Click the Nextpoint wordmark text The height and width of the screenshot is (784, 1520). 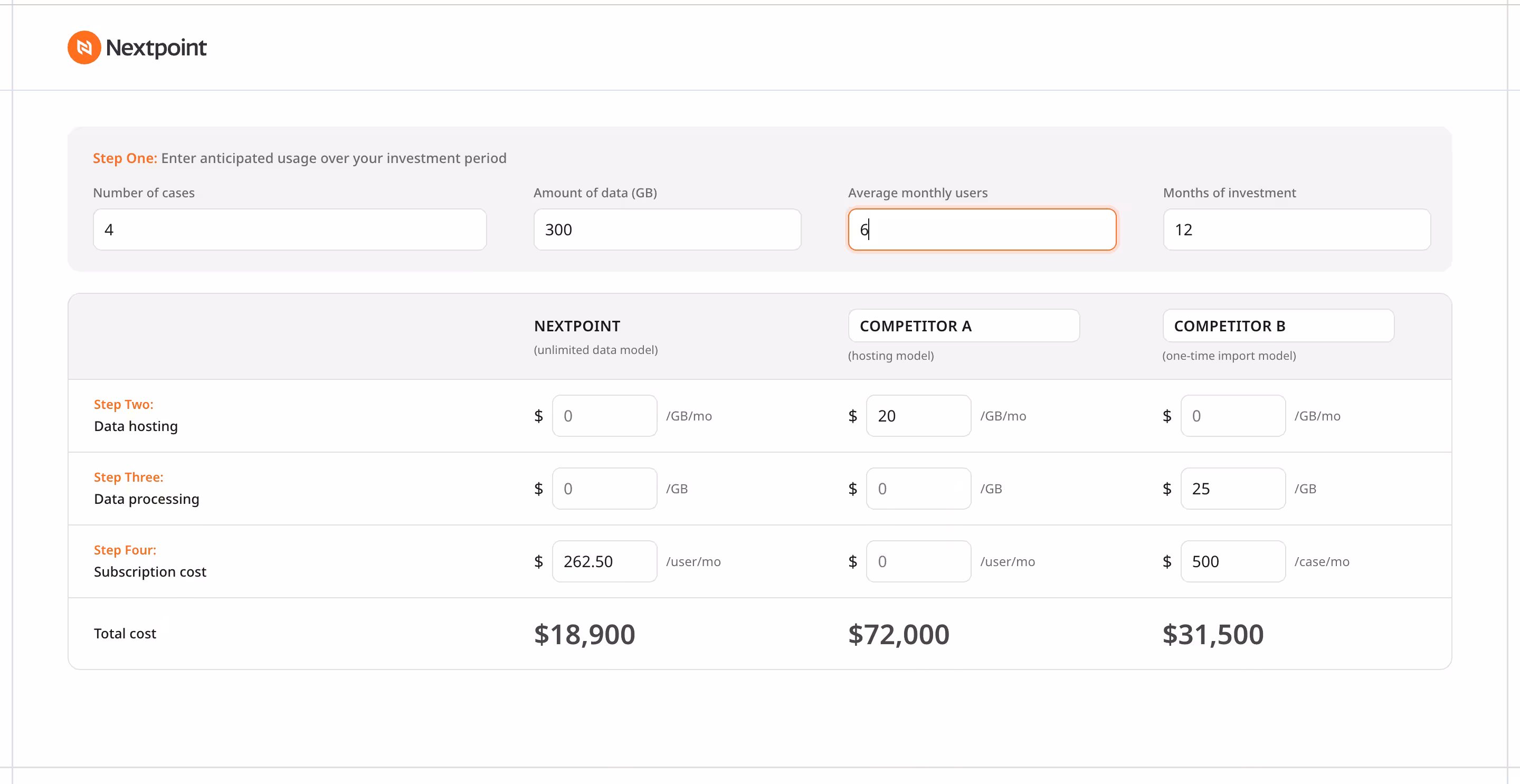click(156, 48)
